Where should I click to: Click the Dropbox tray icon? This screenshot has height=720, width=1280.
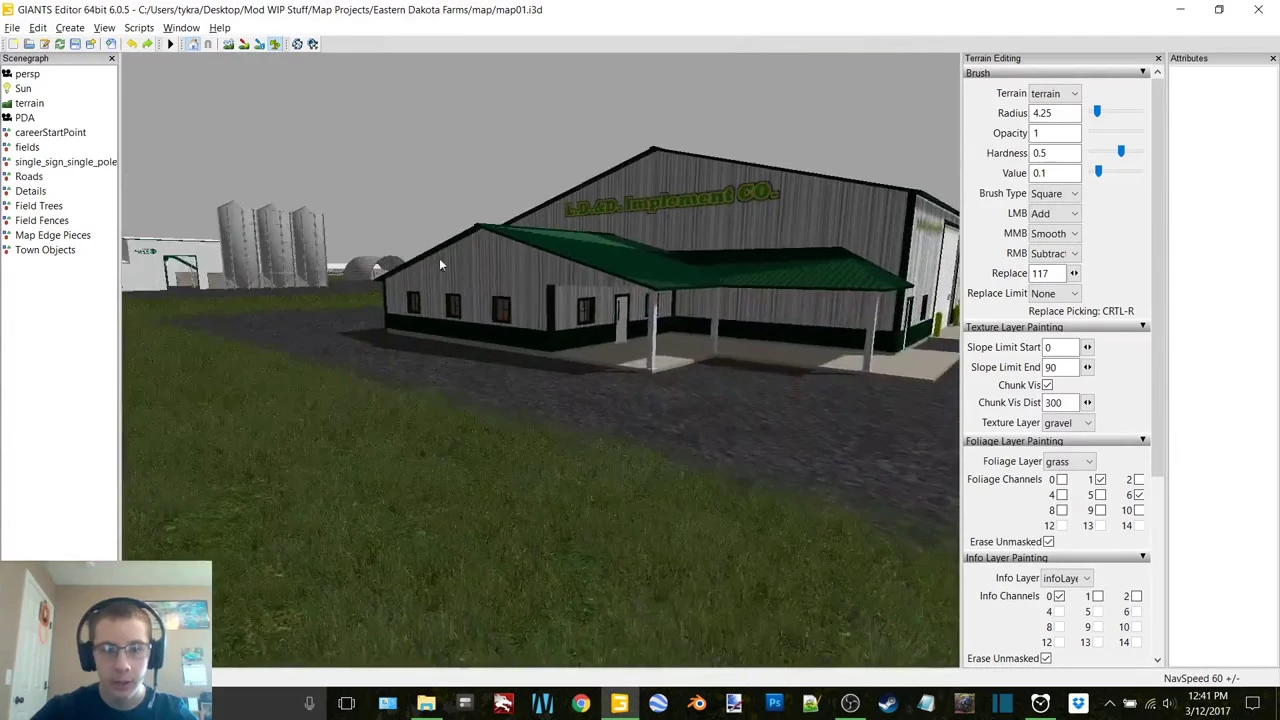pos(1078,703)
